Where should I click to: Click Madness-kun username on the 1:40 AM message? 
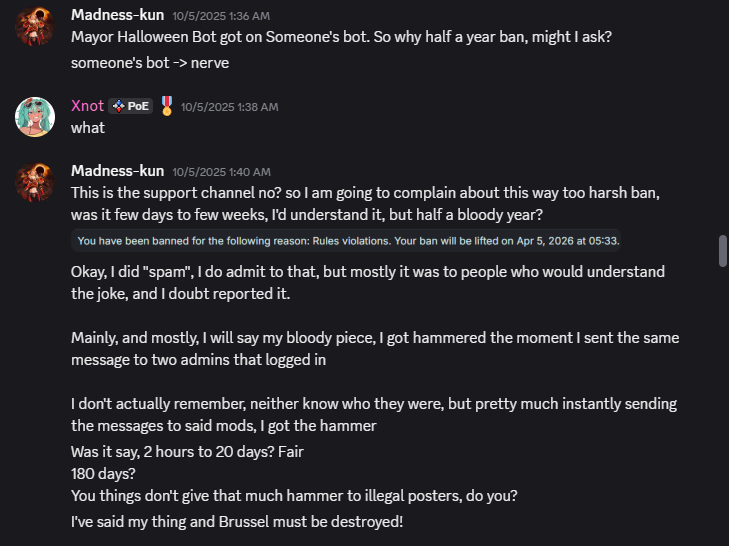pyautogui.click(x=117, y=170)
